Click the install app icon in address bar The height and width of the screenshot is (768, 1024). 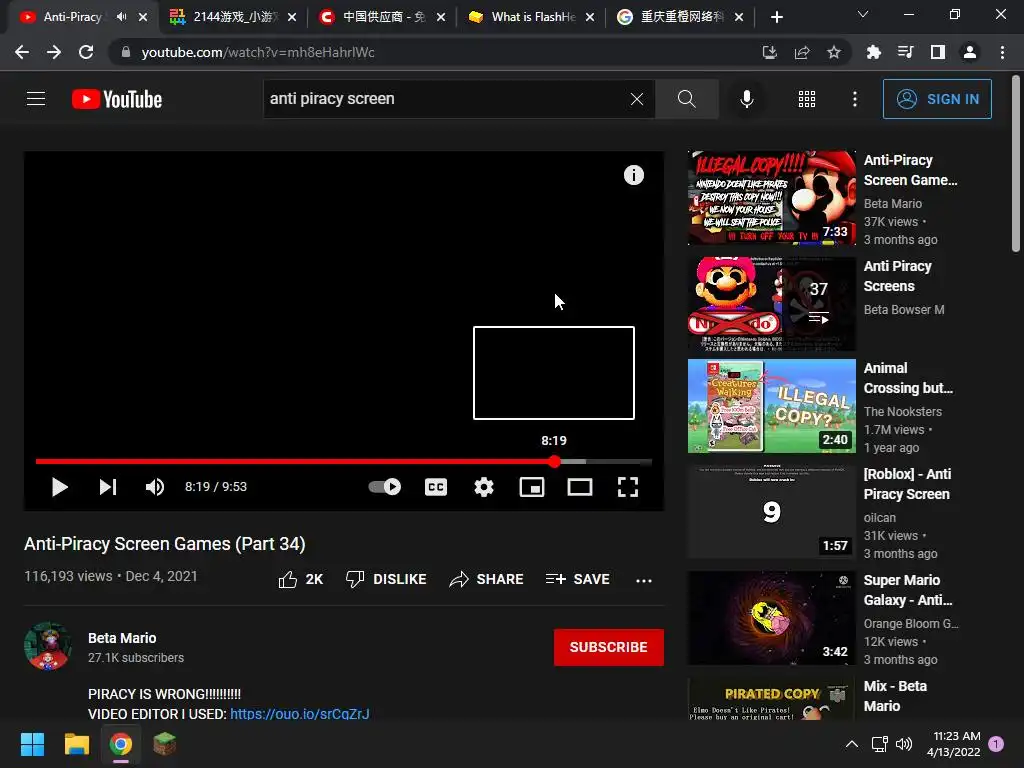click(x=769, y=52)
